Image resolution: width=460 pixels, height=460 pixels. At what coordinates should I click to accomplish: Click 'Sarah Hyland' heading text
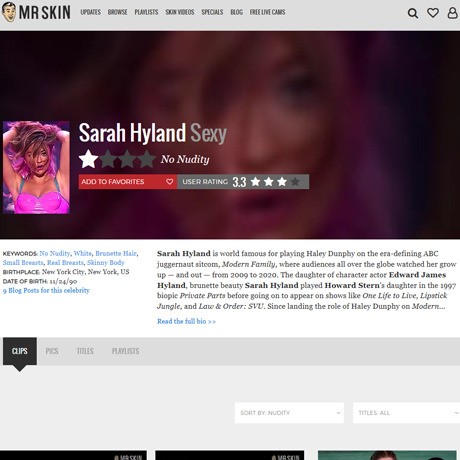pyautogui.click(x=132, y=133)
